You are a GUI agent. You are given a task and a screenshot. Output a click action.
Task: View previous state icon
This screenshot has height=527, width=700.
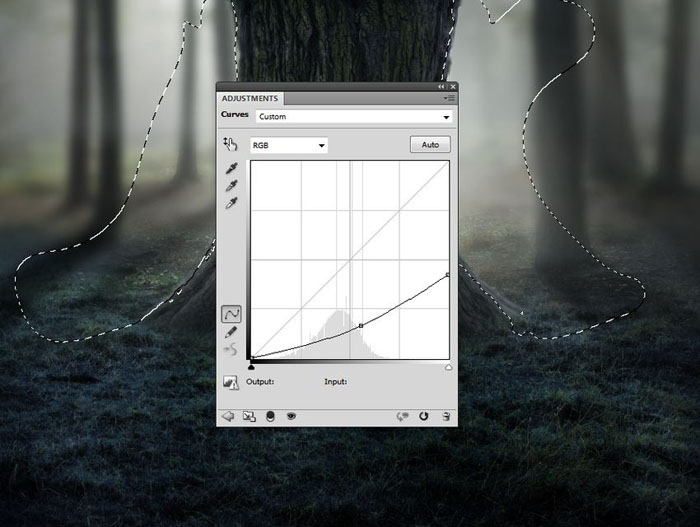402,416
